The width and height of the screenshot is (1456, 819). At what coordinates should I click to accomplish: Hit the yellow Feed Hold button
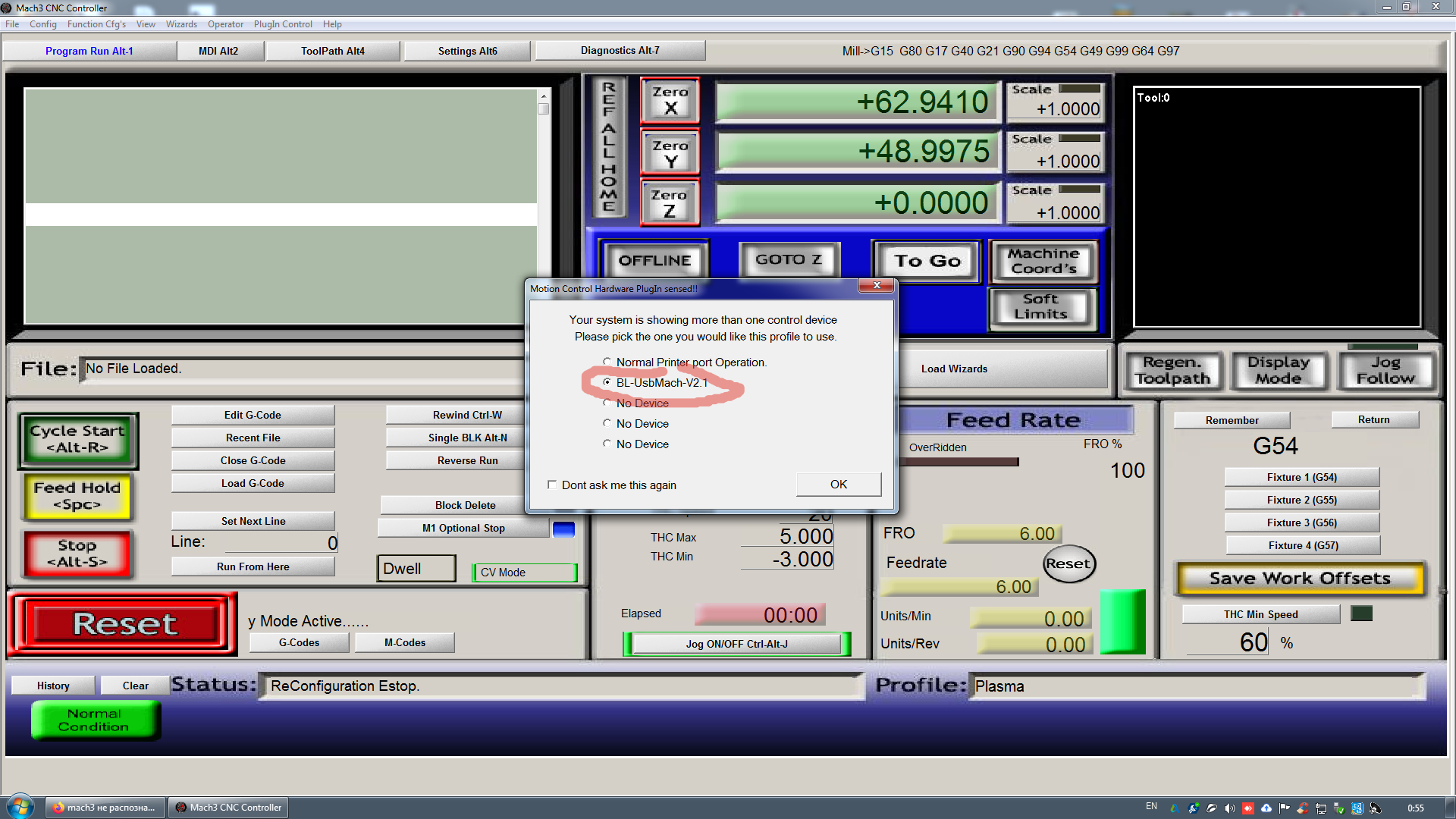(x=77, y=497)
